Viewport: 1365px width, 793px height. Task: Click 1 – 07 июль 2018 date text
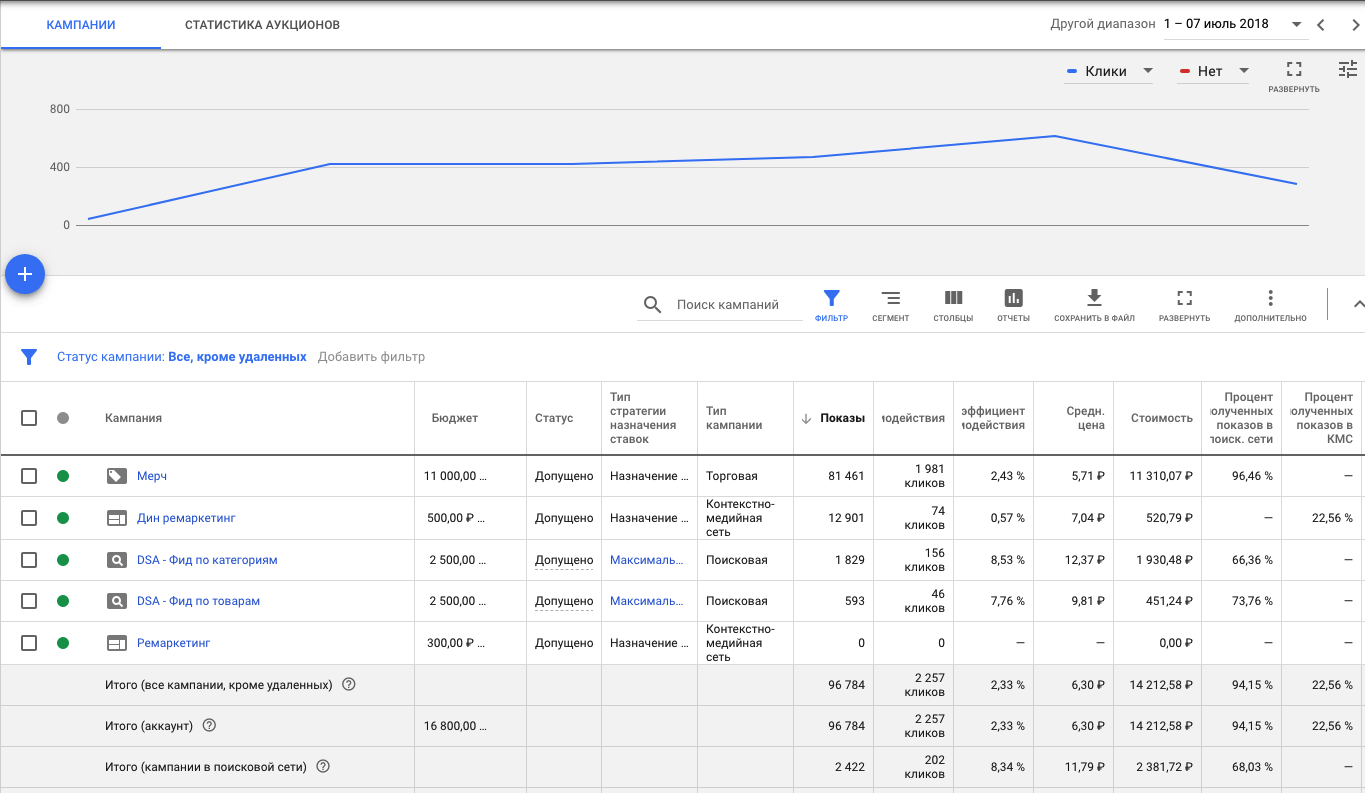coord(1216,24)
